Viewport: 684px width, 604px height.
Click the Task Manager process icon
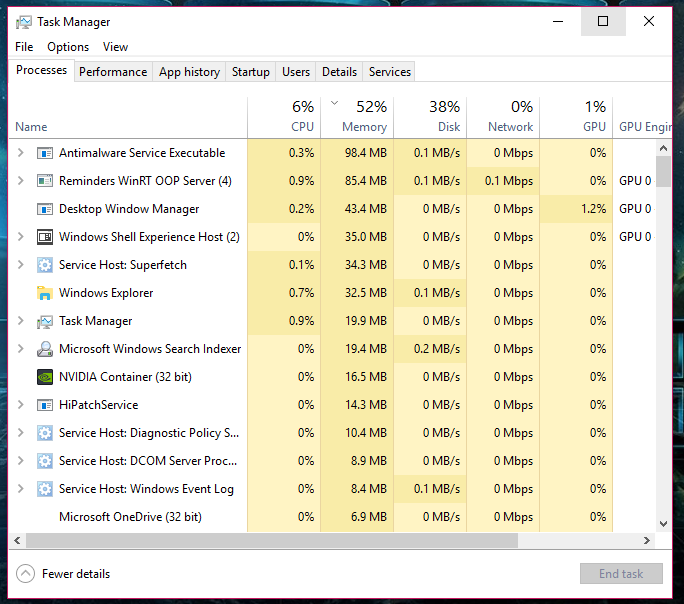click(x=44, y=321)
